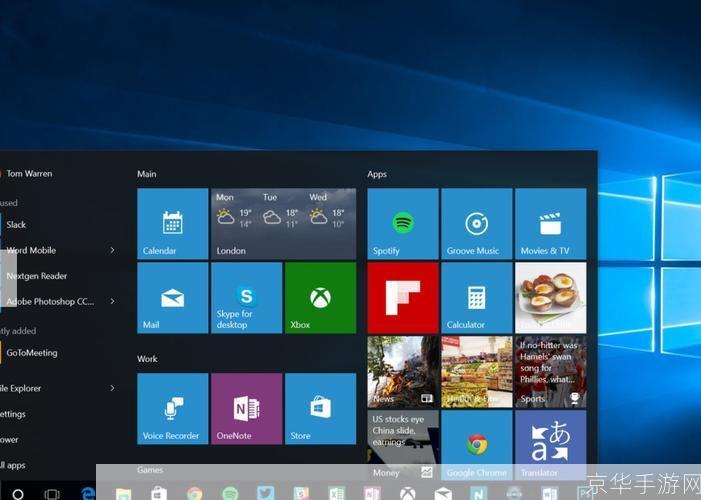Screen dimensions: 701x500
Task: Open Task View from the taskbar
Action: pos(52,494)
